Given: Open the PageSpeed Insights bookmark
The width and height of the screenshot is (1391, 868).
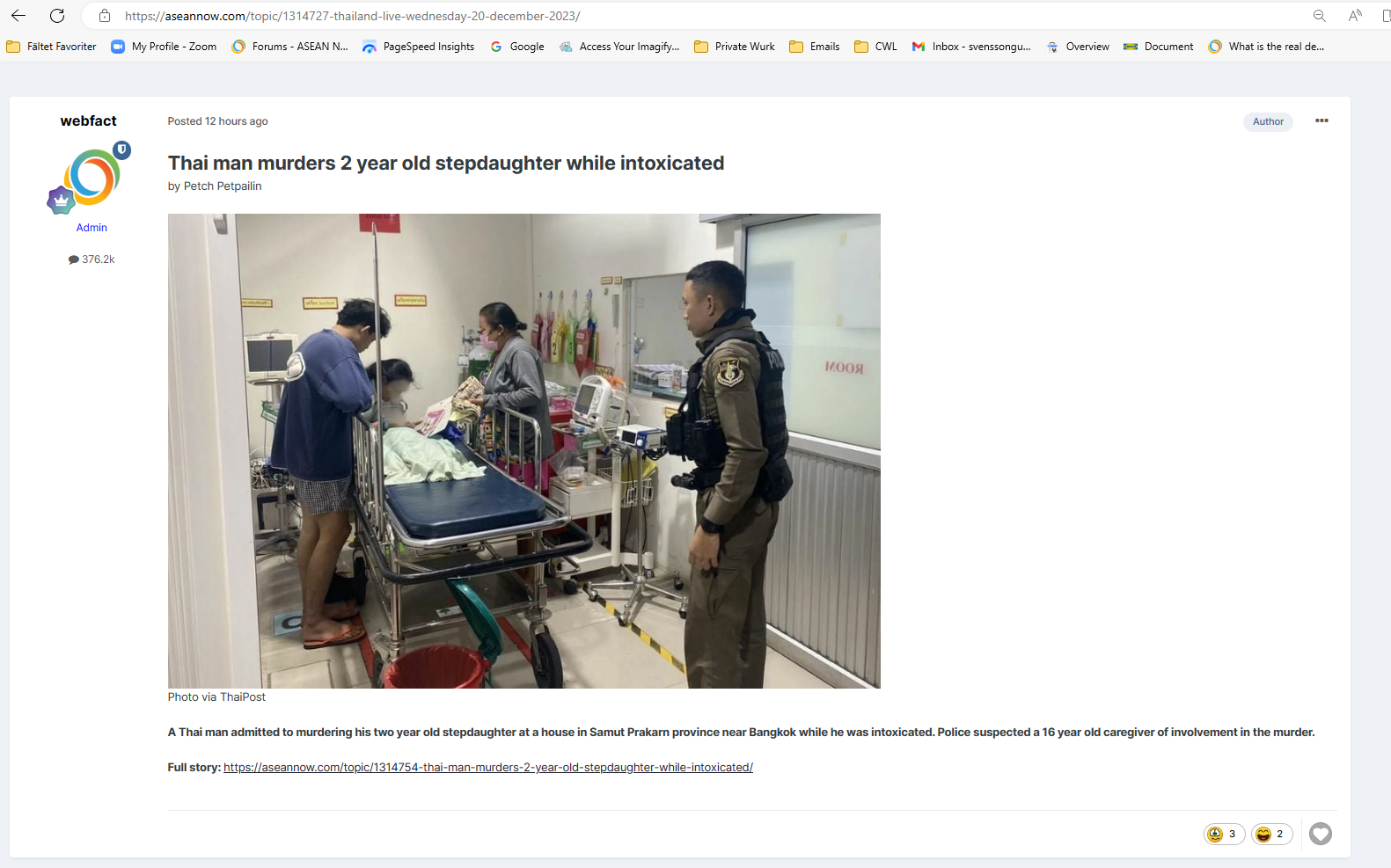Looking at the screenshot, I should [418, 47].
